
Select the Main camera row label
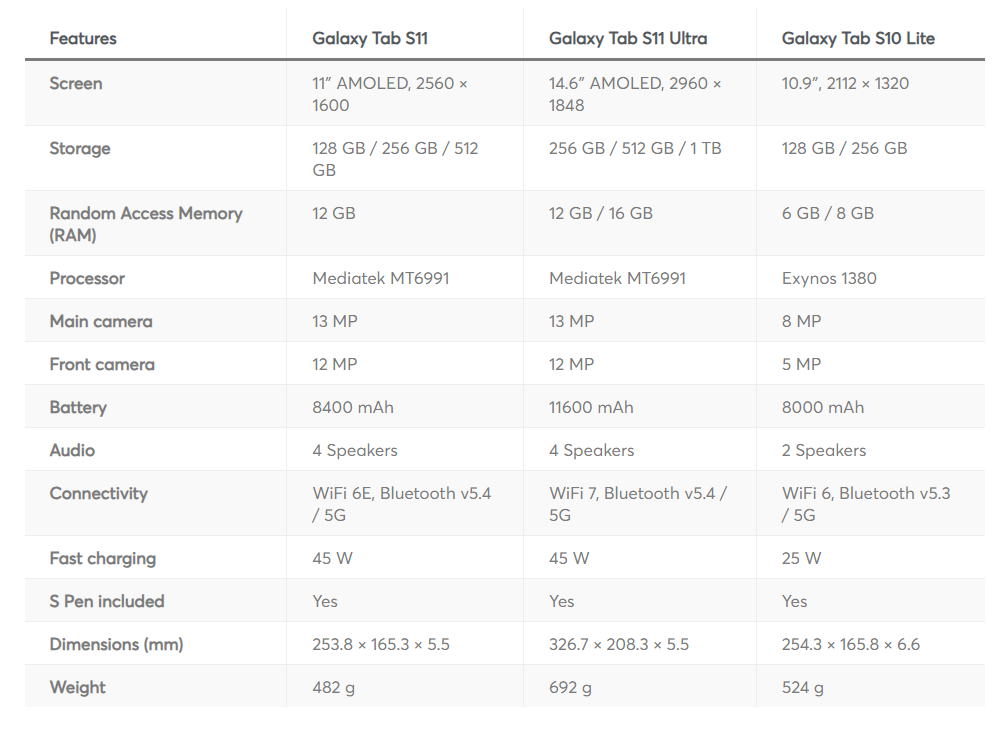(101, 321)
